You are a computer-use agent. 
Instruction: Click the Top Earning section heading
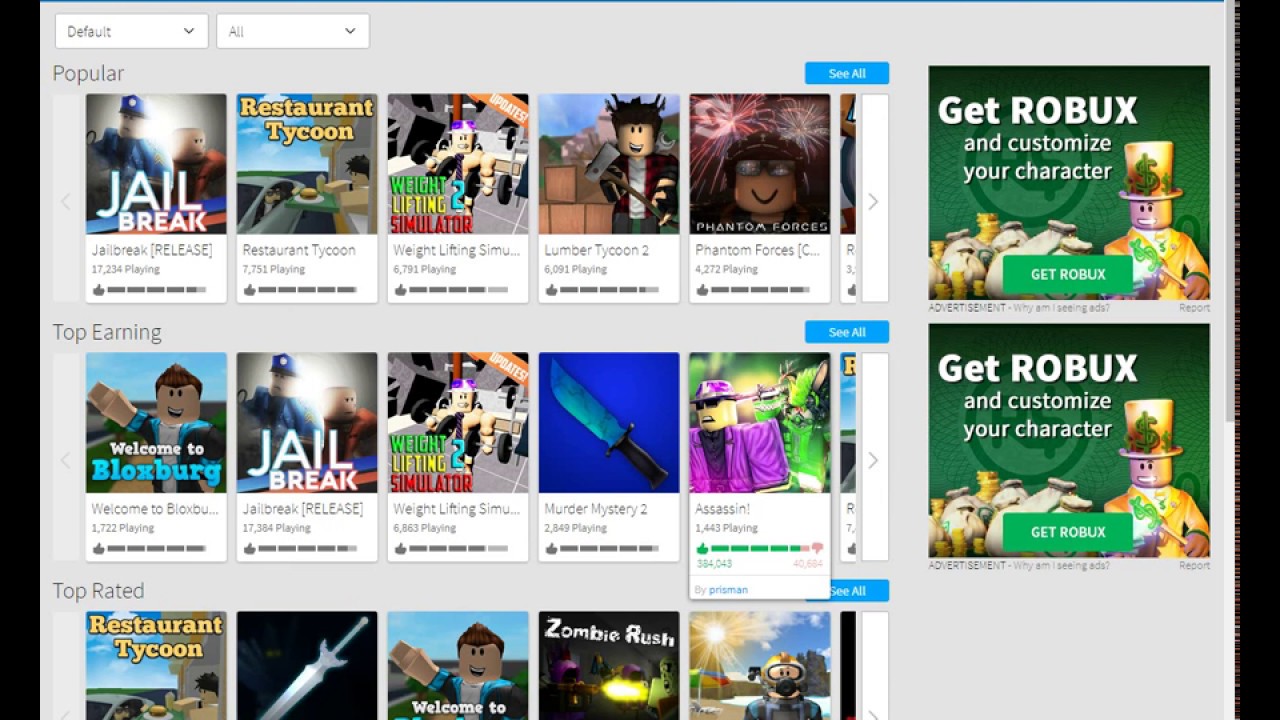coord(107,332)
